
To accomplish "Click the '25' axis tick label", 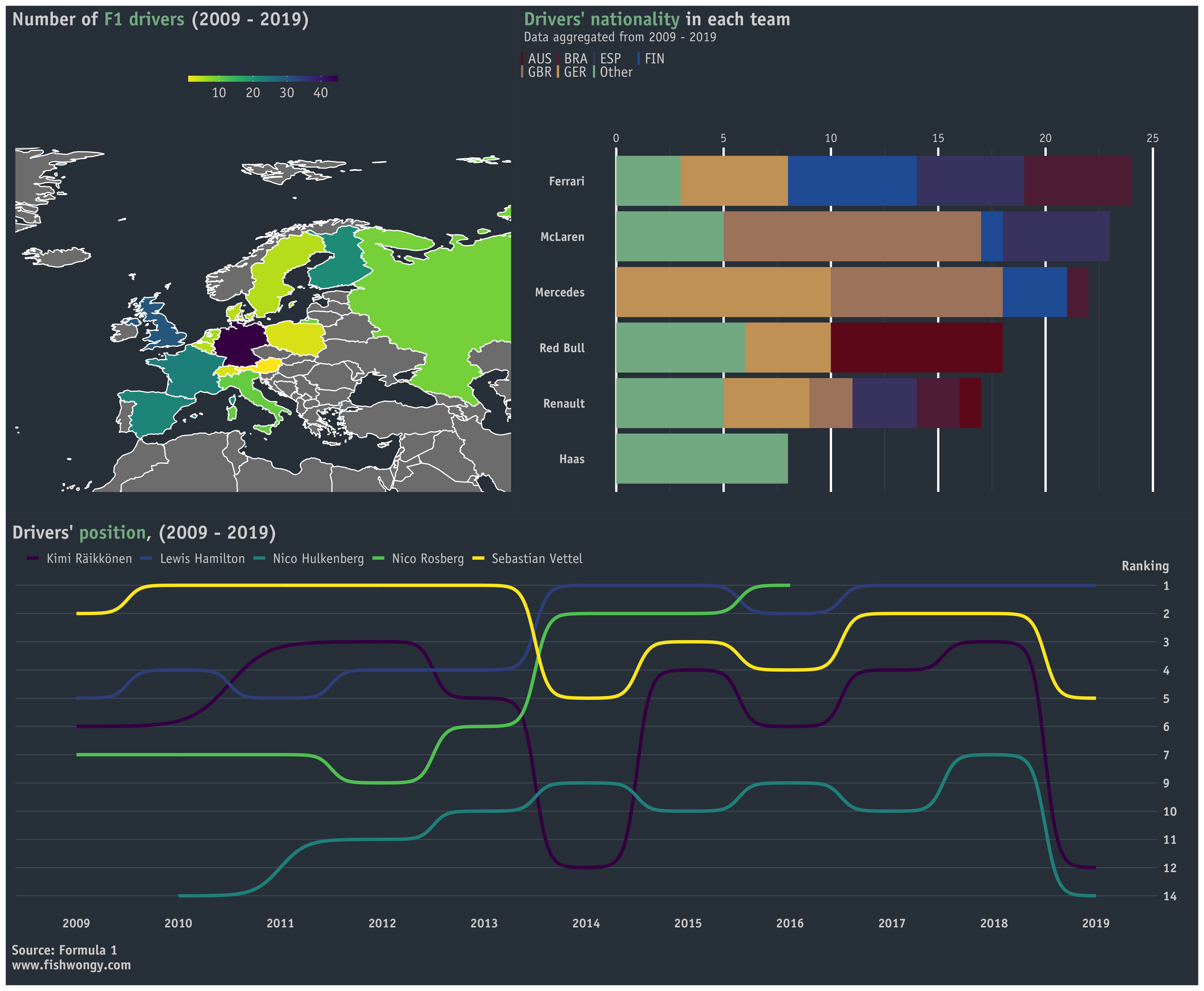I will click(1153, 138).
